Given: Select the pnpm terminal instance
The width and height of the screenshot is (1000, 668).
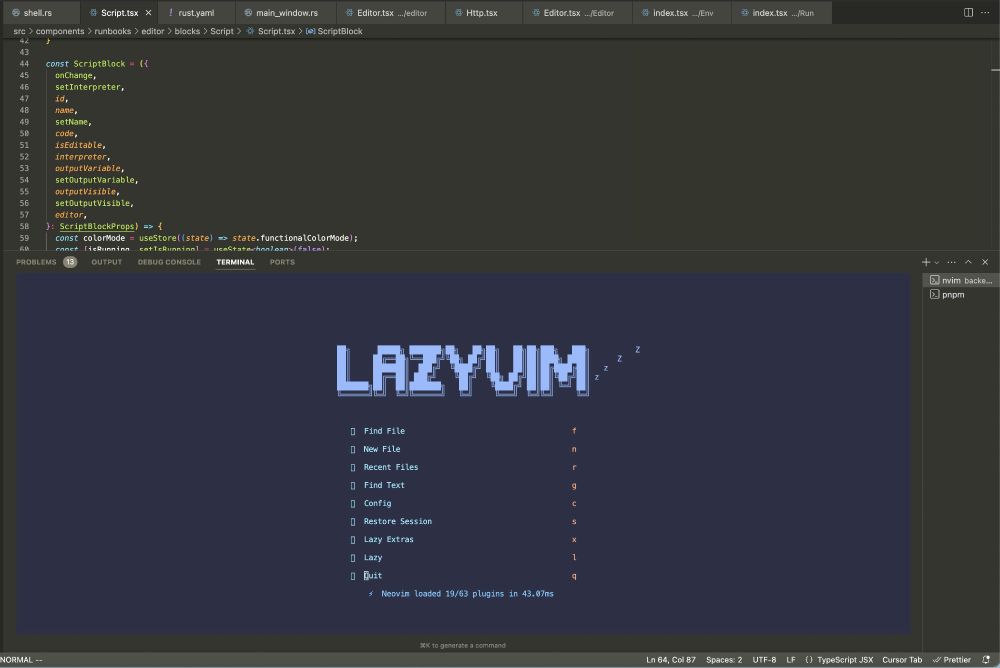Looking at the screenshot, I should pos(960,295).
